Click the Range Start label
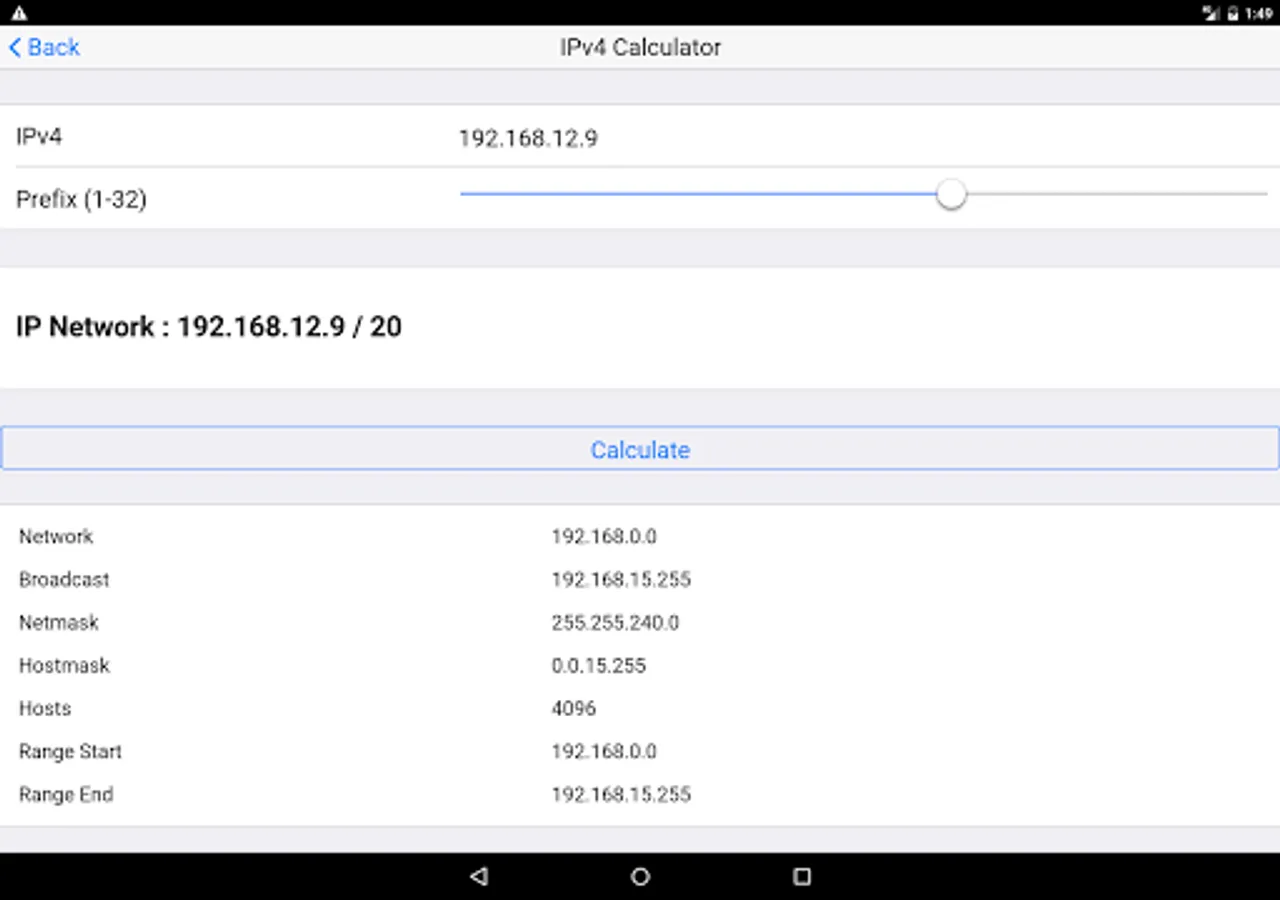The height and width of the screenshot is (900, 1280). 70,751
